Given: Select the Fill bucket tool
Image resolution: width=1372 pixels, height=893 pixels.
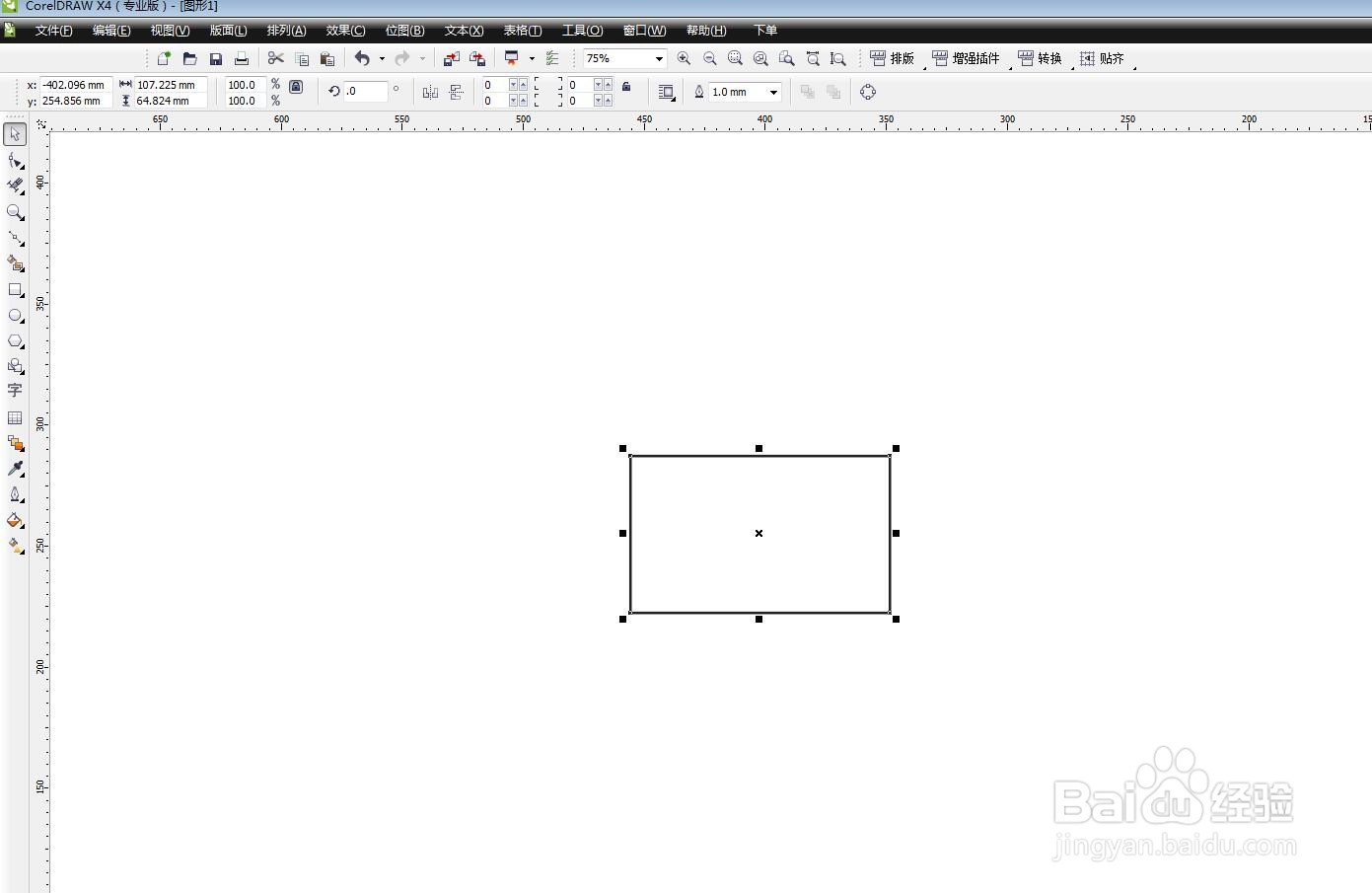Looking at the screenshot, I should 15,520.
